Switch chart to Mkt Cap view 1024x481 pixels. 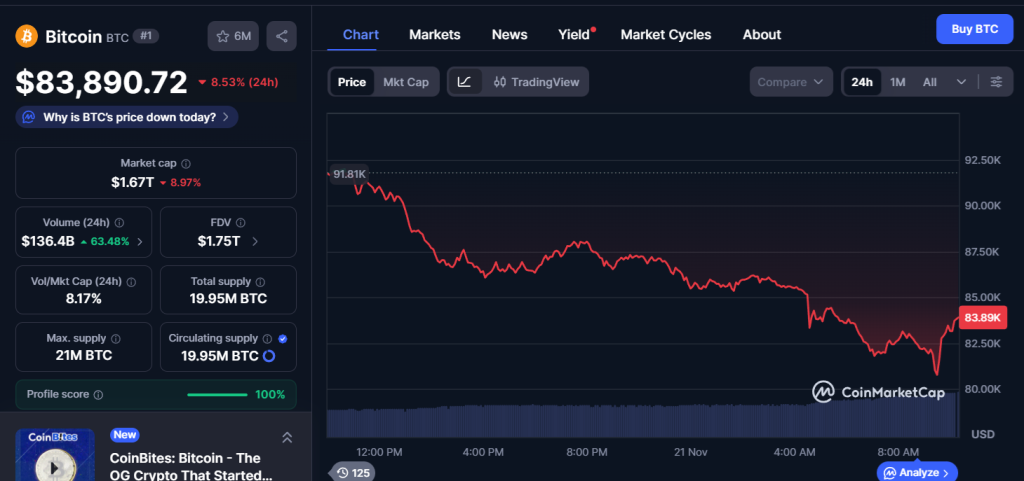coord(406,82)
